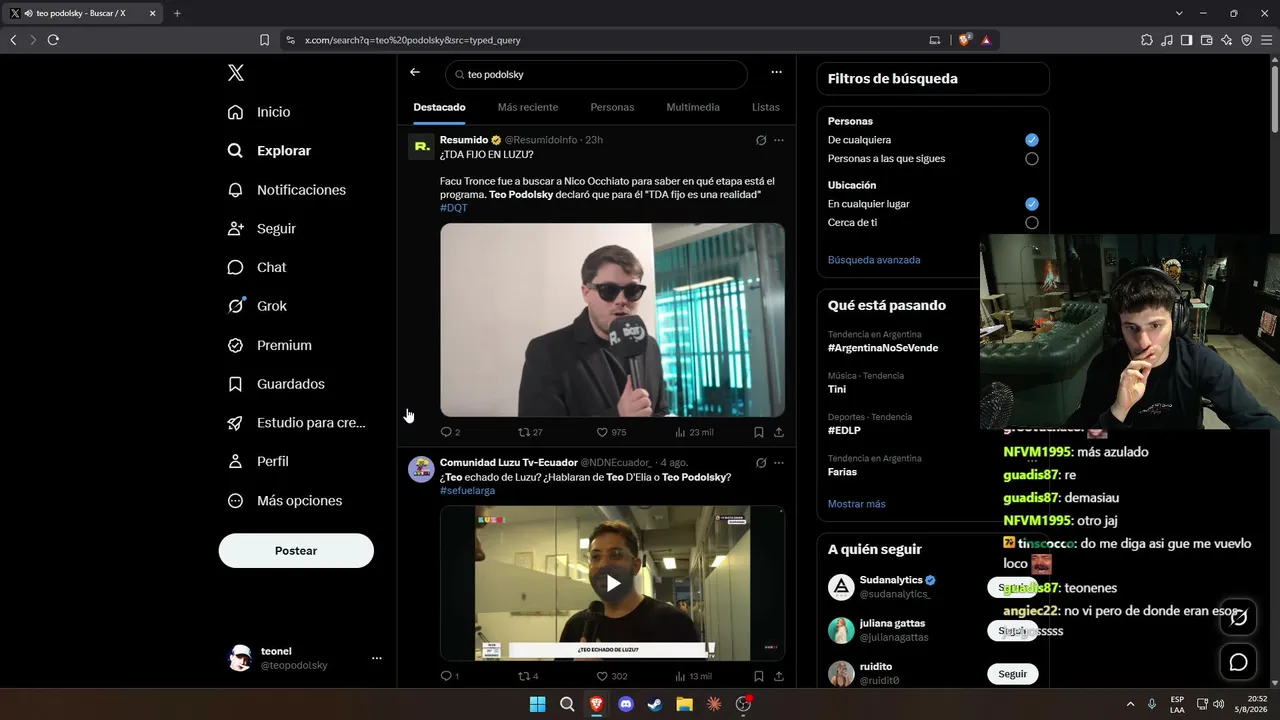Screen dimensions: 1280x720
Task: Open Steam from the taskbar
Action: [x=655, y=704]
